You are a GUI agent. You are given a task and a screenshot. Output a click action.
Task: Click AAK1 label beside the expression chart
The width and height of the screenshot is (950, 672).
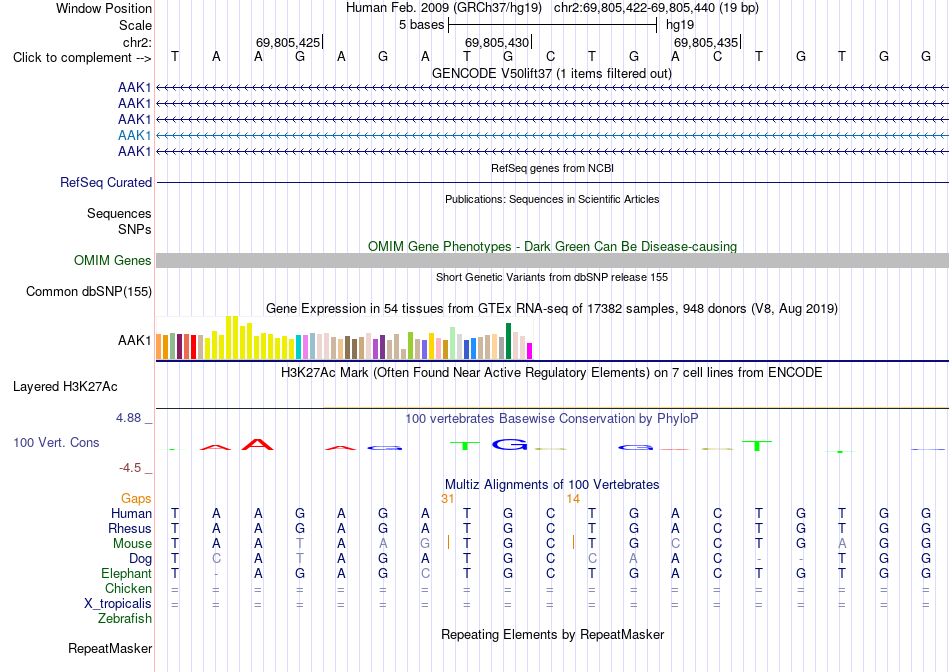coord(135,341)
